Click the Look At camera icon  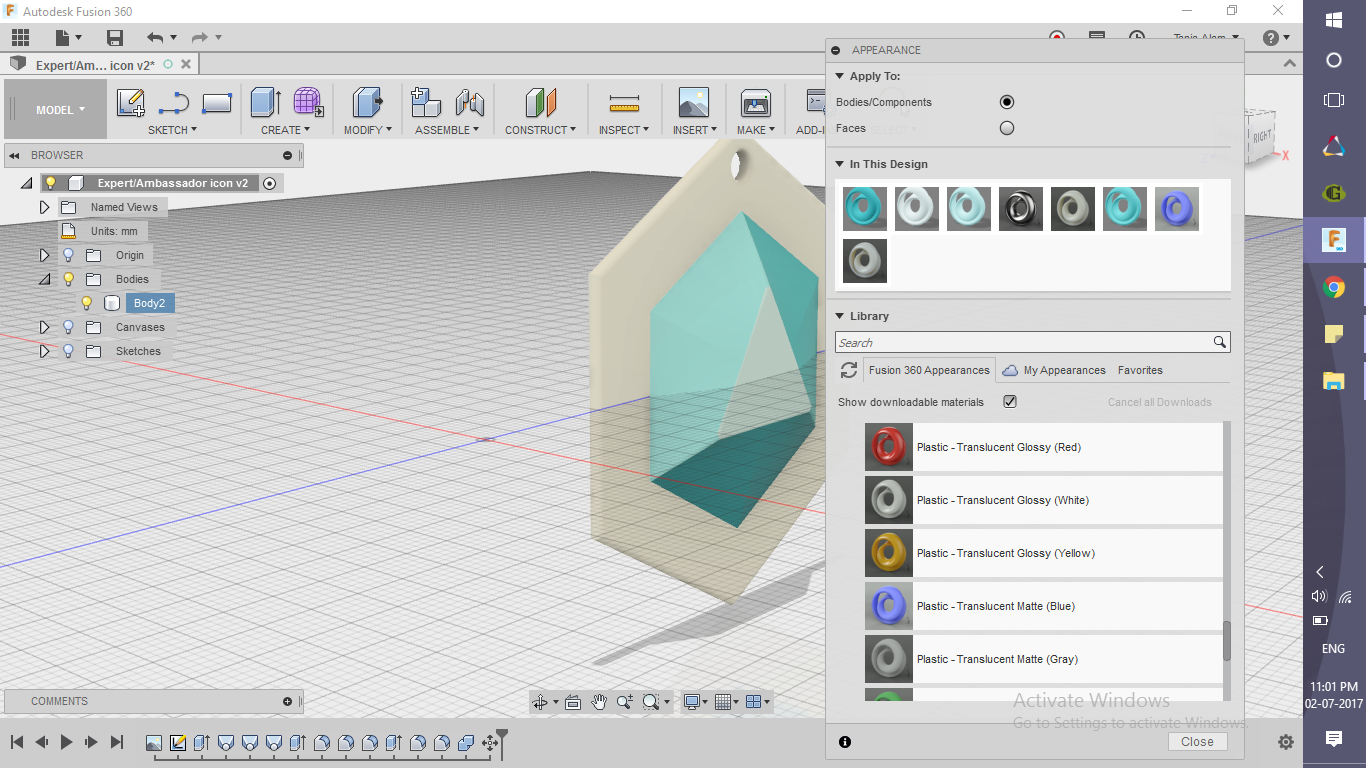click(x=573, y=702)
